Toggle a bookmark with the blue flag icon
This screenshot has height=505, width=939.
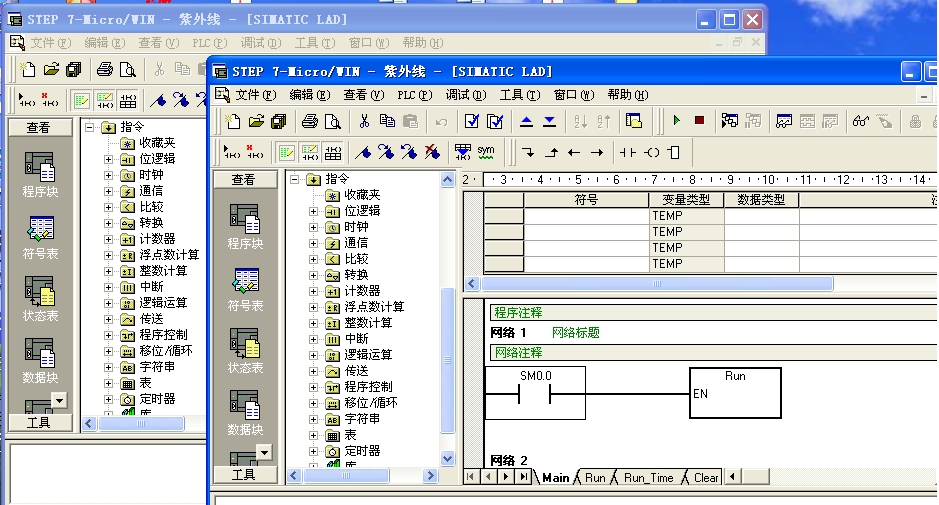coord(363,153)
